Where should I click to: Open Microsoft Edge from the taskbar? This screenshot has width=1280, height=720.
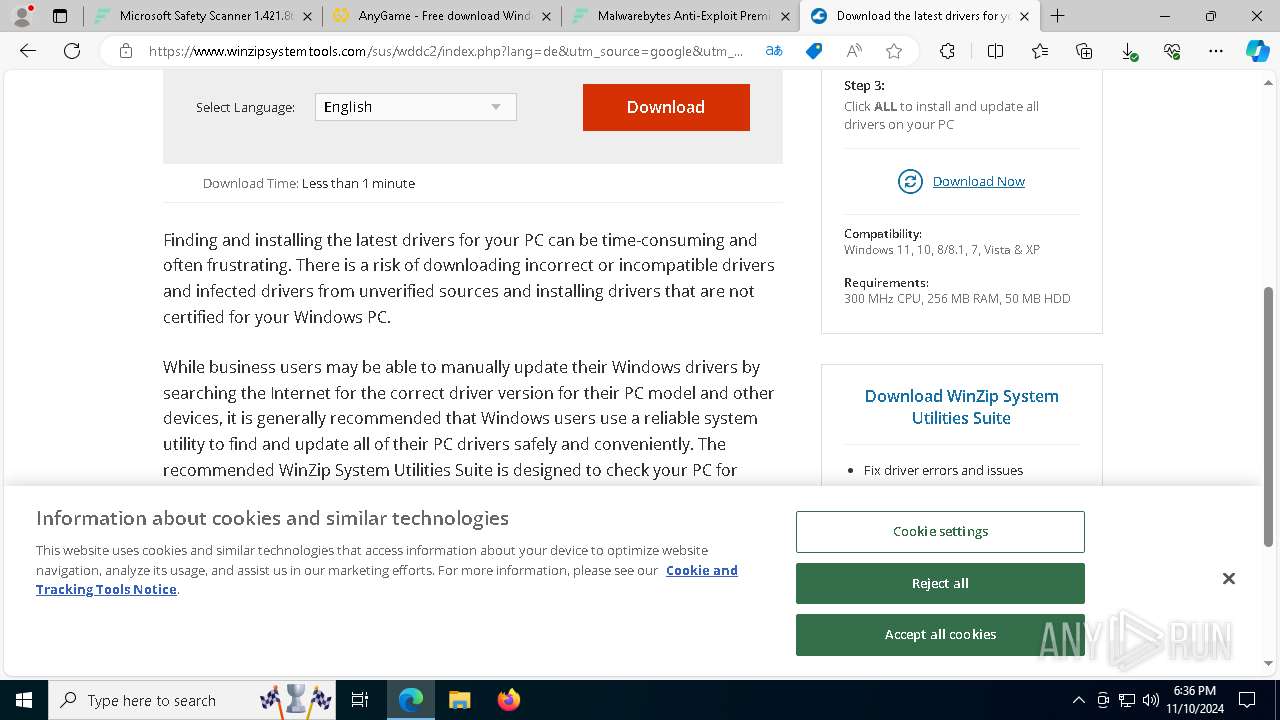411,700
